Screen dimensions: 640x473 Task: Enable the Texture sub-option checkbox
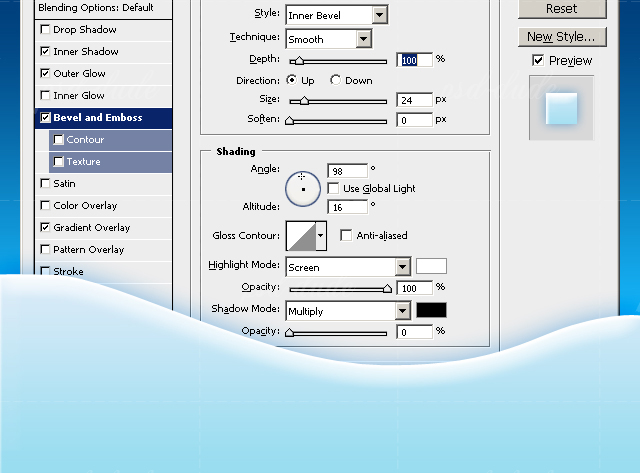[58, 162]
